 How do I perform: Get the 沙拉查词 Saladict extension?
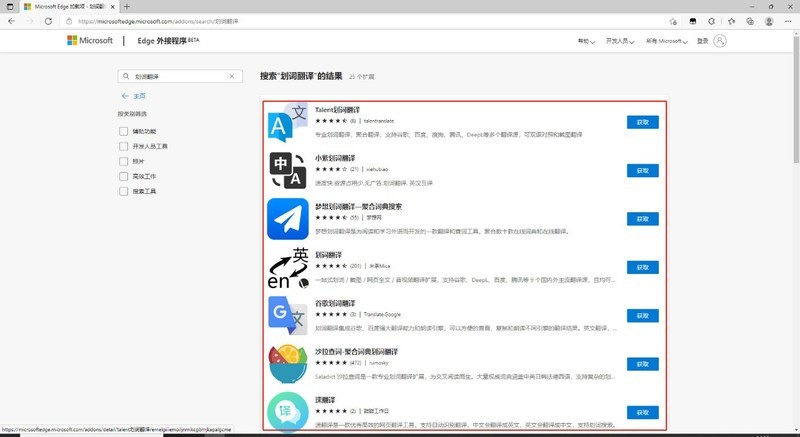click(x=642, y=364)
